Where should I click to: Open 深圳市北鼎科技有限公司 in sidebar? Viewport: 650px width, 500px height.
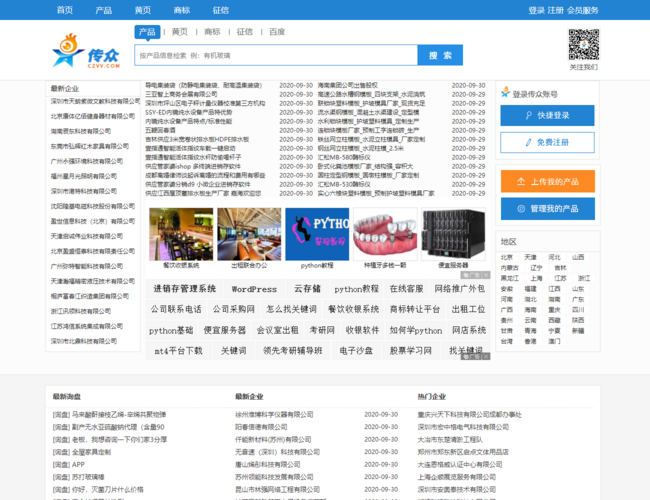coord(84,341)
